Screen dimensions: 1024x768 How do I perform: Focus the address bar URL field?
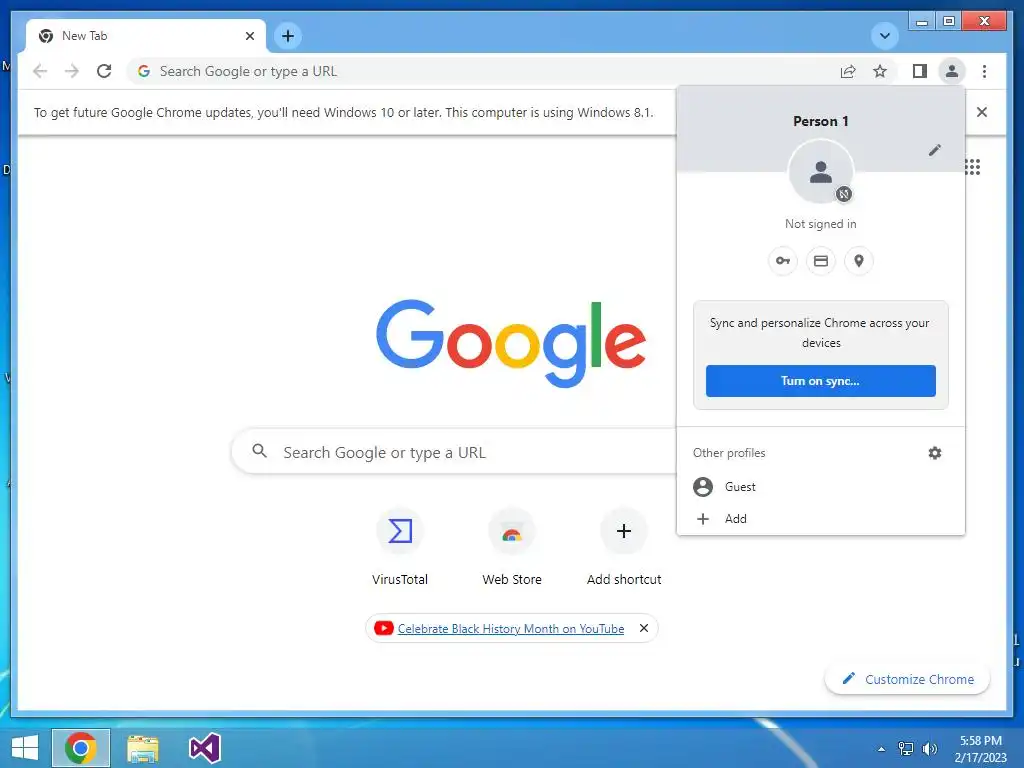[483, 71]
